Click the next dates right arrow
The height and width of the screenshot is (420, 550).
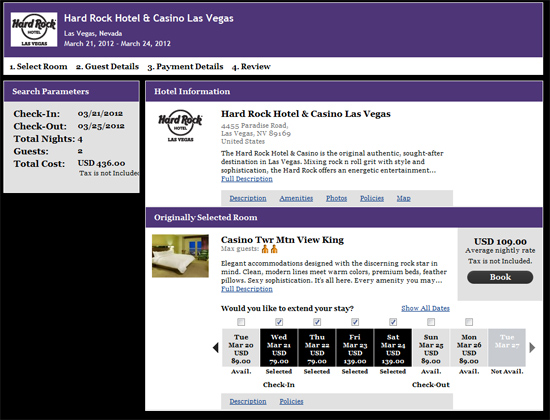[532, 348]
